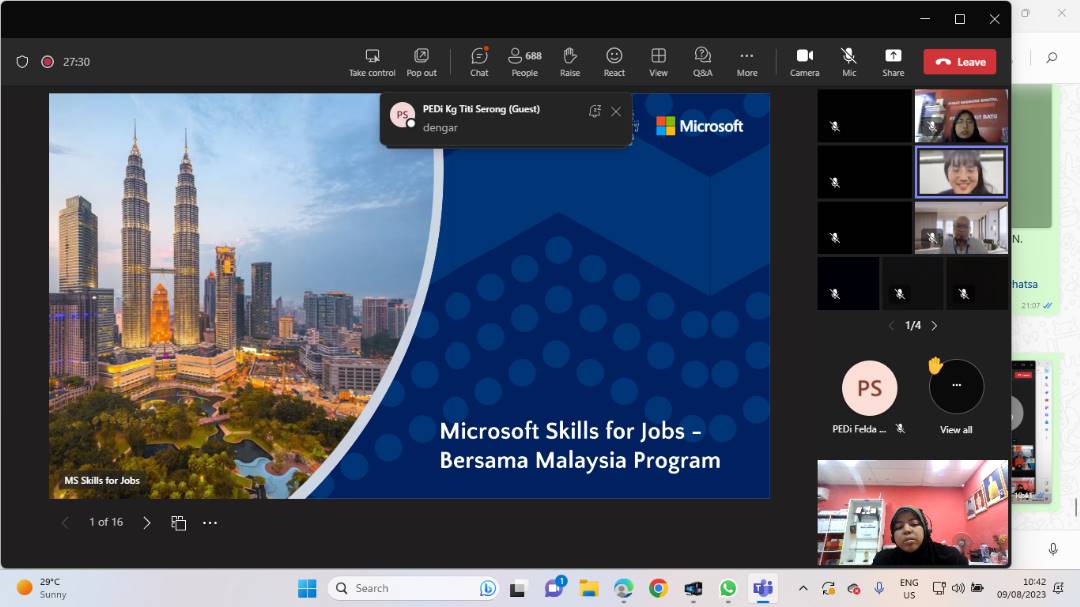Screen dimensions: 1080x607
Task: Select the video tile of man in office
Action: click(961, 228)
